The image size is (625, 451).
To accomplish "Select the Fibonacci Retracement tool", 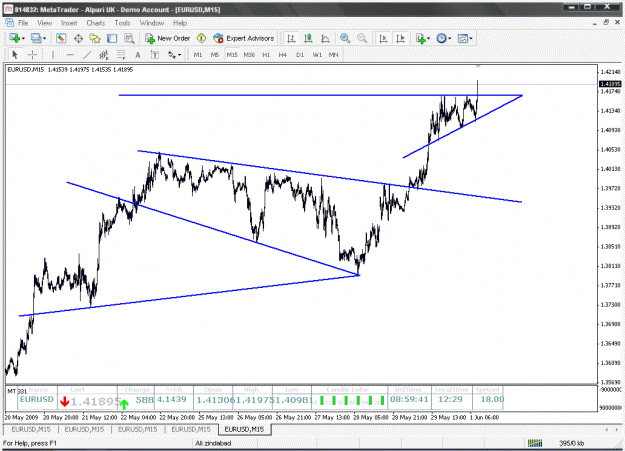I will 121,55.
